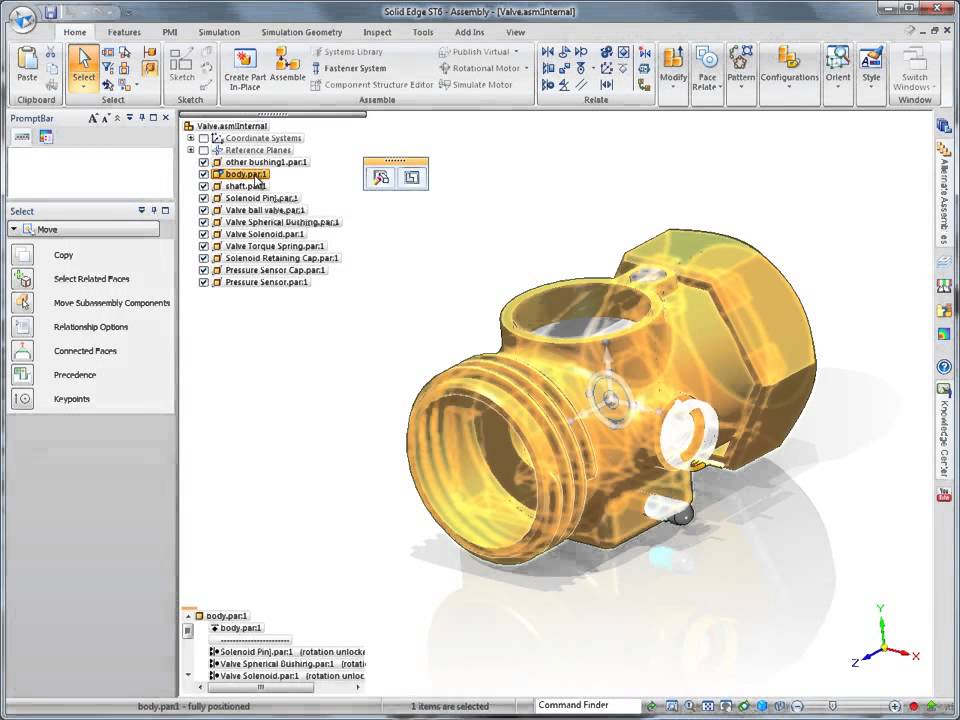Click horizontal scrollbar in relationships pane
Image resolution: width=960 pixels, height=720 pixels.
(260, 688)
